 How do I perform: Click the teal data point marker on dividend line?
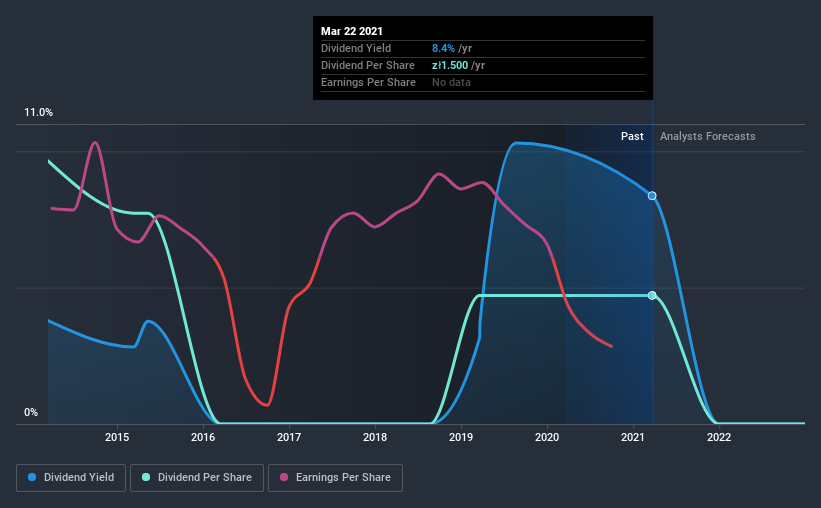[x=652, y=295]
